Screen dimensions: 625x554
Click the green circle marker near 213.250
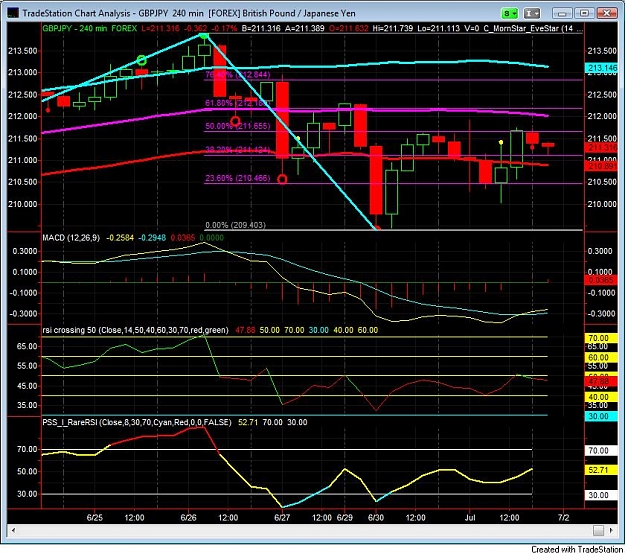point(142,60)
